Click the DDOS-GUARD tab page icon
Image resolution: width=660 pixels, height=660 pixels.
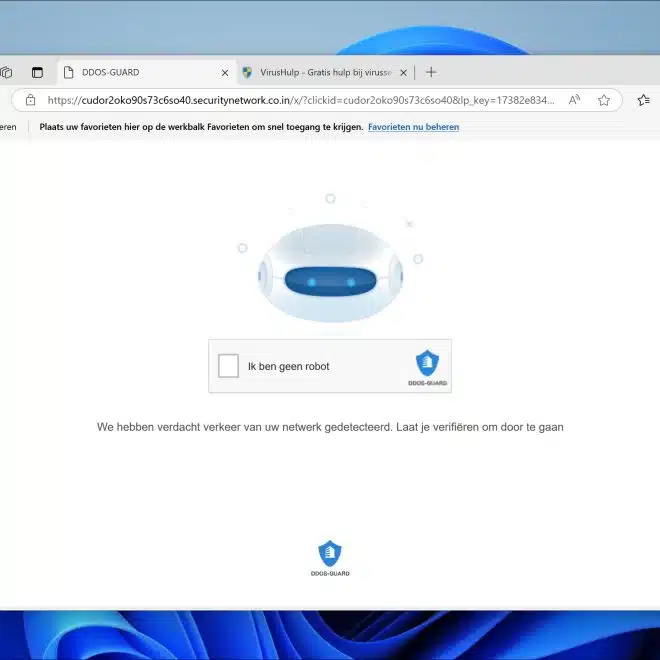68,72
